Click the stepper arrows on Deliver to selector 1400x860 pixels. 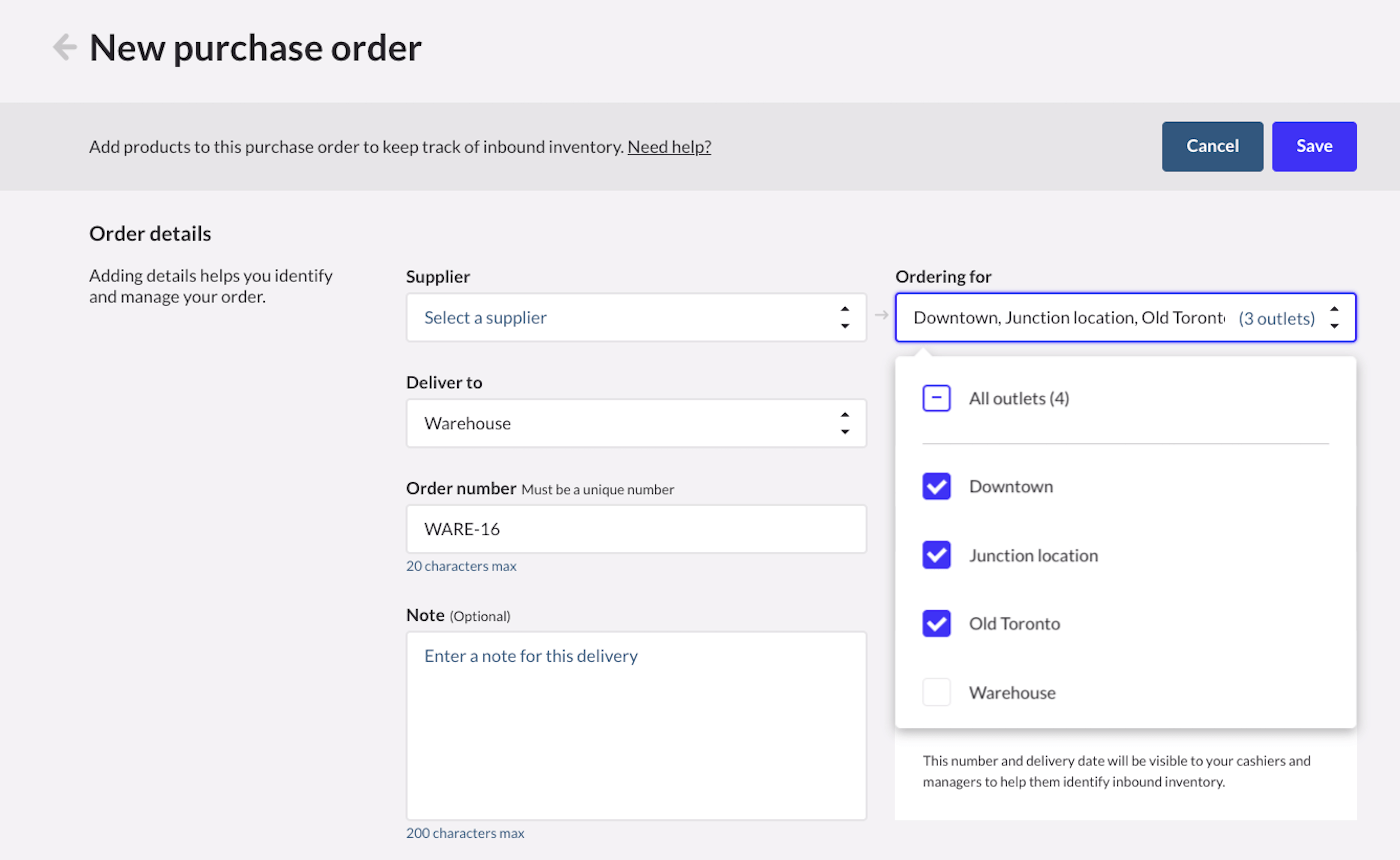(844, 423)
